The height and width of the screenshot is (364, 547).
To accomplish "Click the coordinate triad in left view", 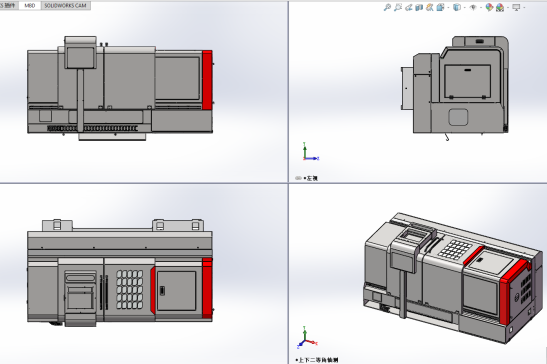I will (x=310, y=151).
